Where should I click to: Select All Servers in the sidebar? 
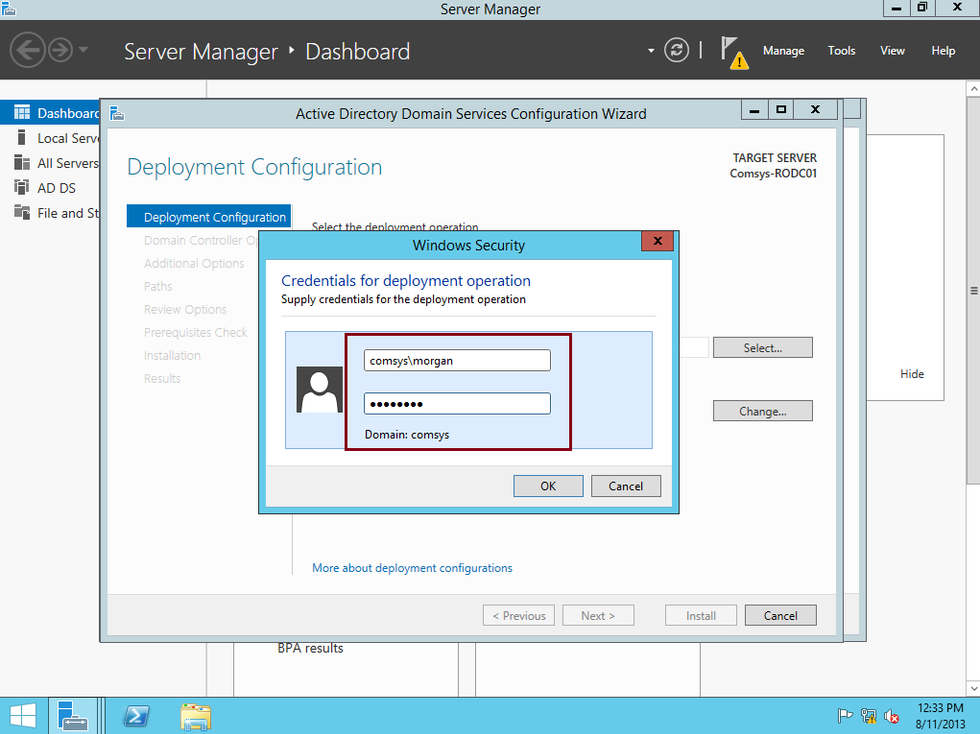50,163
